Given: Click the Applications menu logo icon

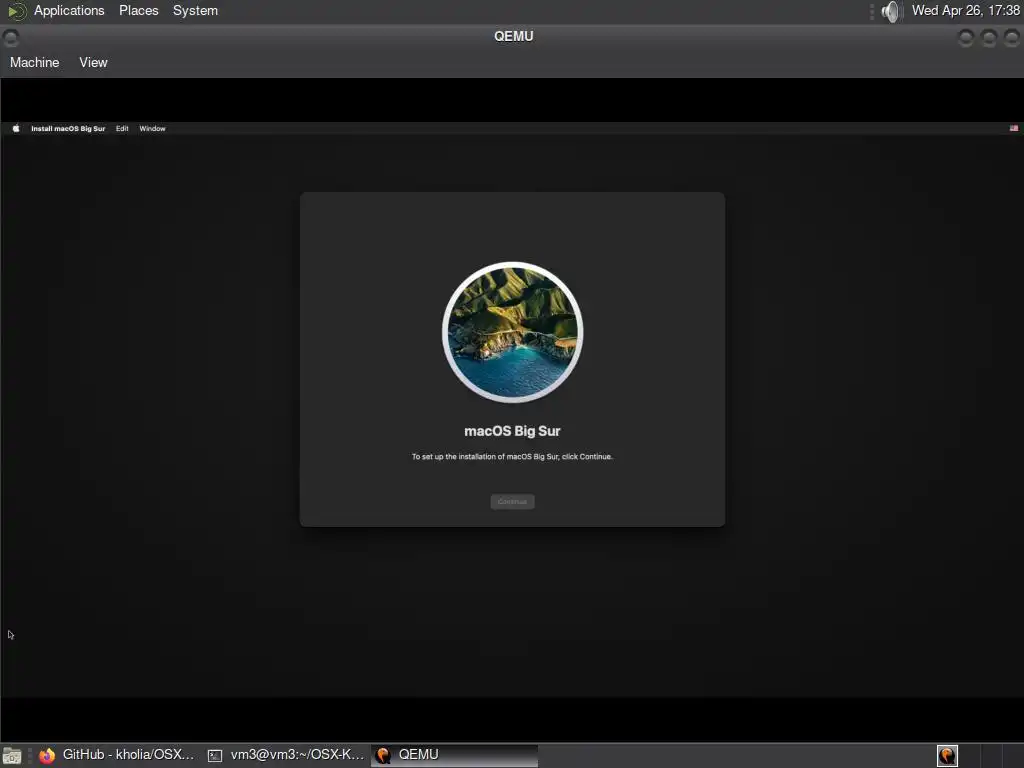Looking at the screenshot, I should coord(16,11).
